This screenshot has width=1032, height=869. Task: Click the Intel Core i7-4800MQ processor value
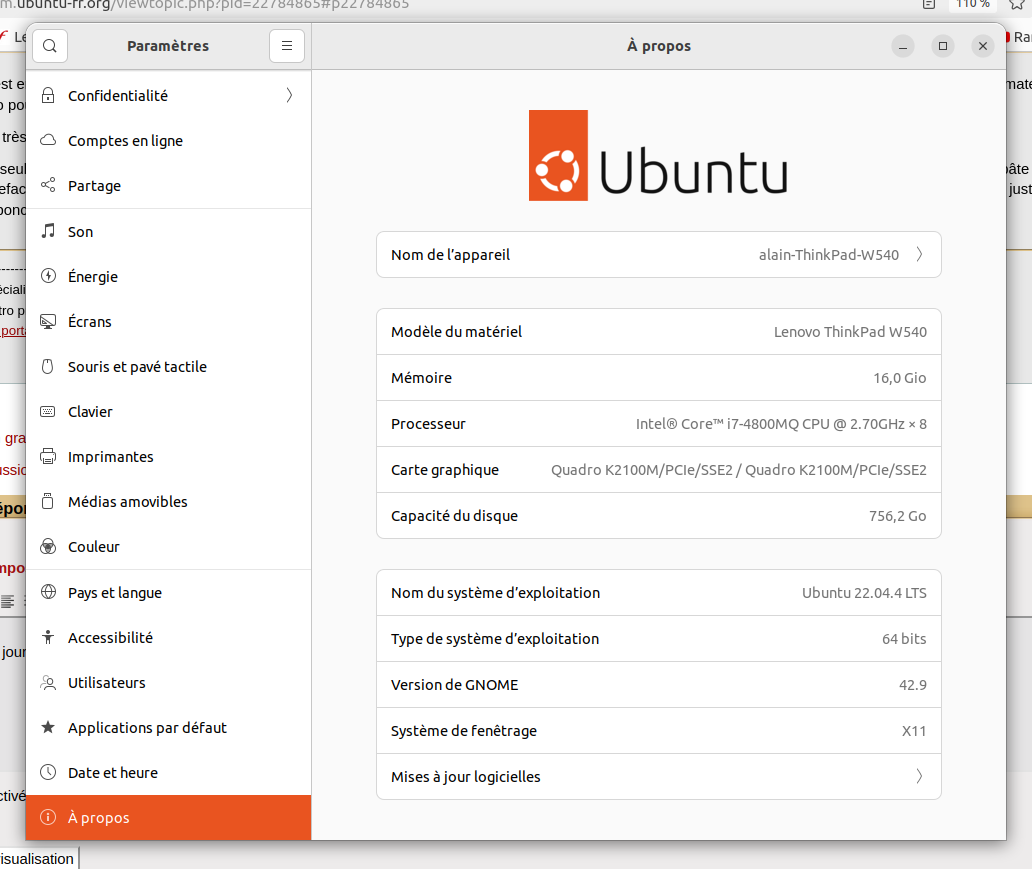[781, 424]
